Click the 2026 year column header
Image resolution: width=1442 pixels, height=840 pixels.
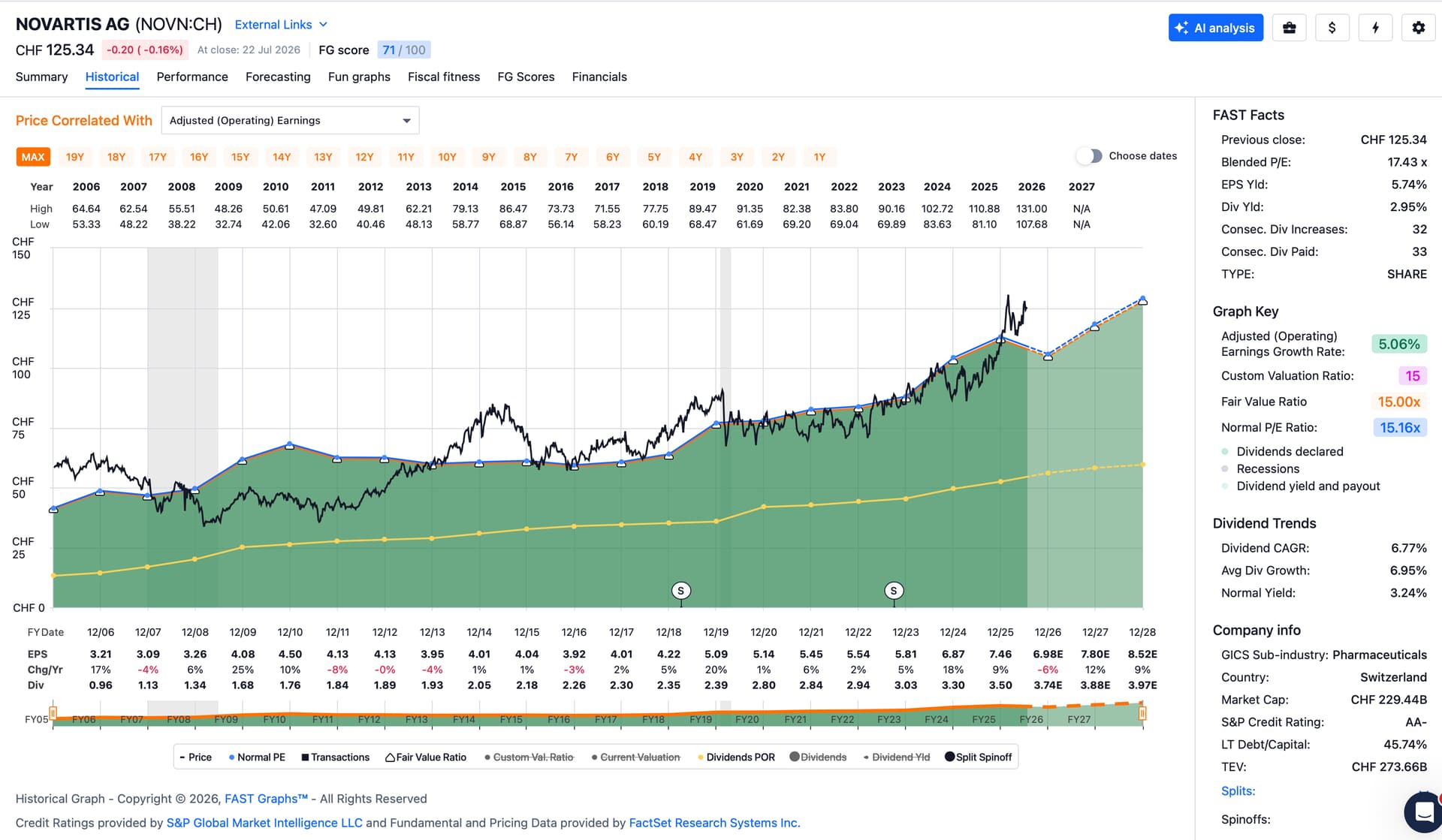coord(1031,187)
